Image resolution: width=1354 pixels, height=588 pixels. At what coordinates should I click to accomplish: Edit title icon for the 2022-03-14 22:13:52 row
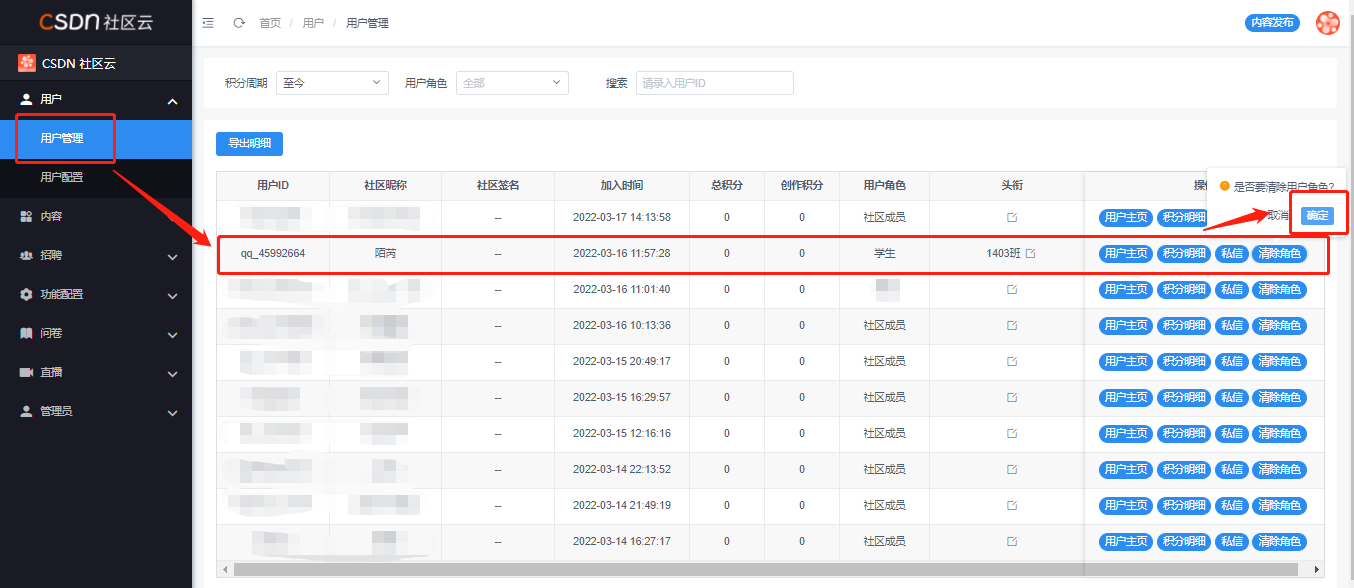[1012, 469]
